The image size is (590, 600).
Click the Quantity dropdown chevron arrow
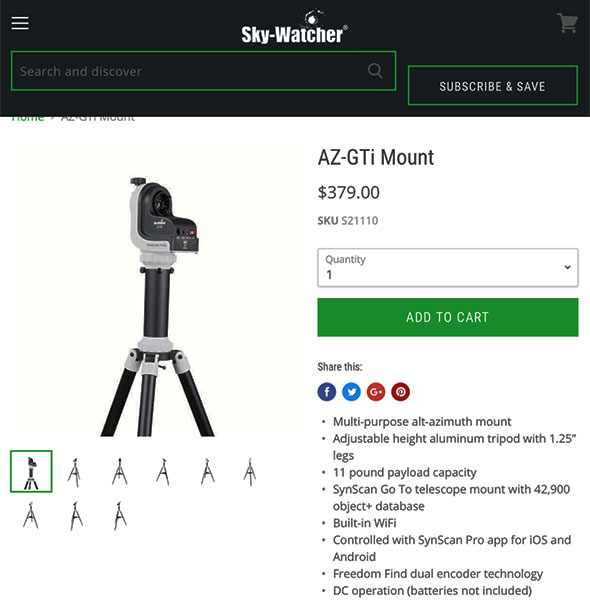click(x=567, y=267)
